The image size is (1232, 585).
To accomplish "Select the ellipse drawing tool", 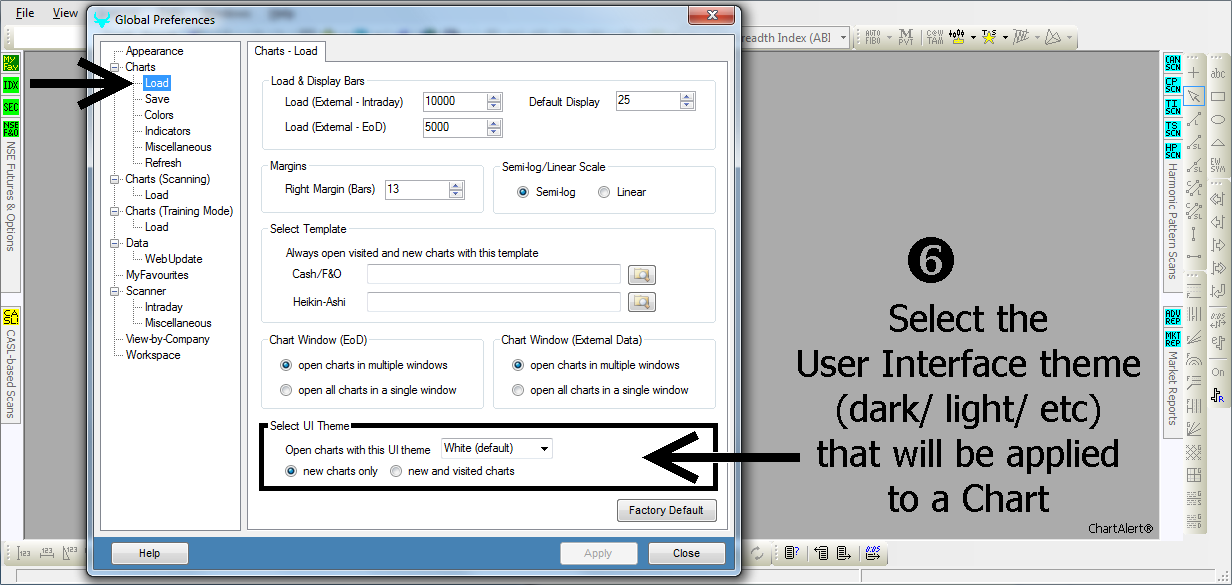I will [x=1218, y=120].
